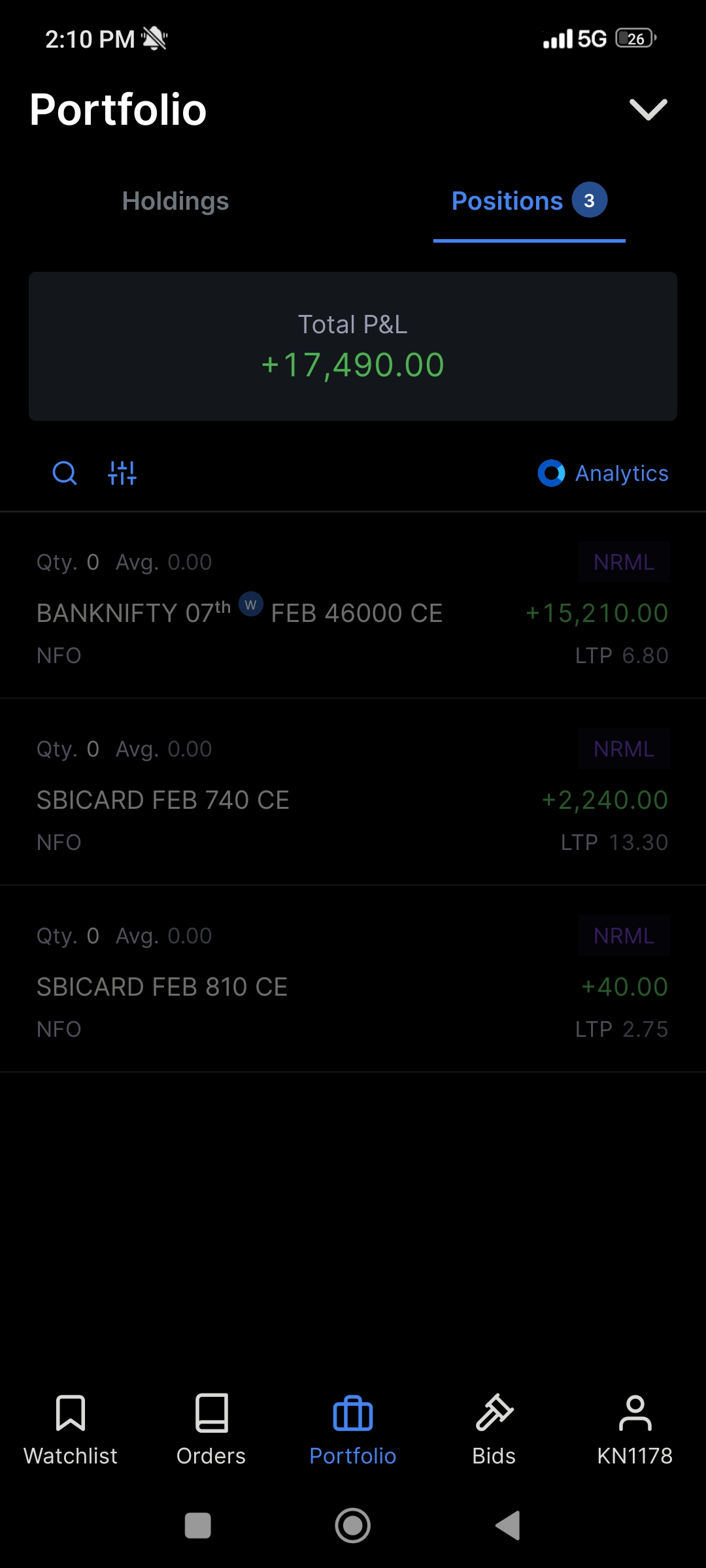Tap the Total P&L summary card

pos(353,346)
